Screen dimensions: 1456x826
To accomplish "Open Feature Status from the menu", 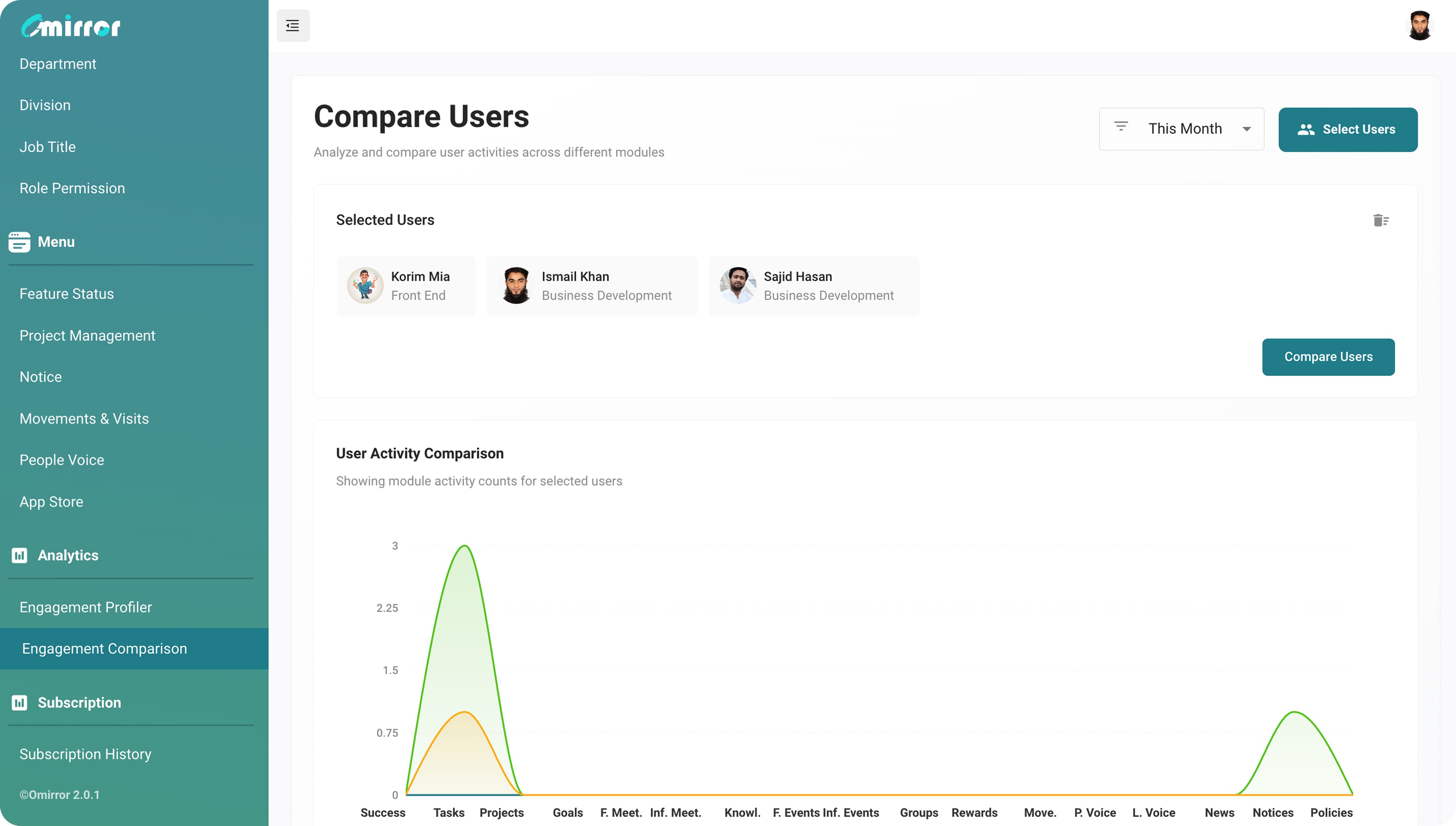I will click(66, 293).
